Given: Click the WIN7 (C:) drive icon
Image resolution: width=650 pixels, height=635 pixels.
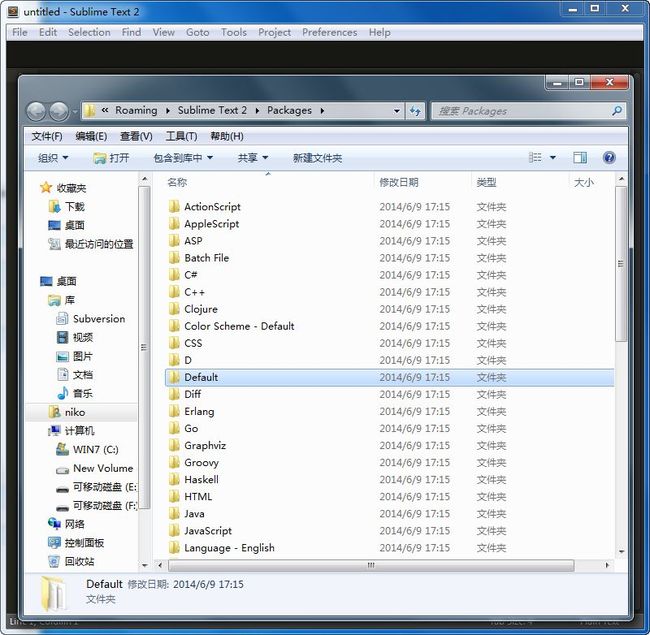Looking at the screenshot, I should (x=63, y=449).
